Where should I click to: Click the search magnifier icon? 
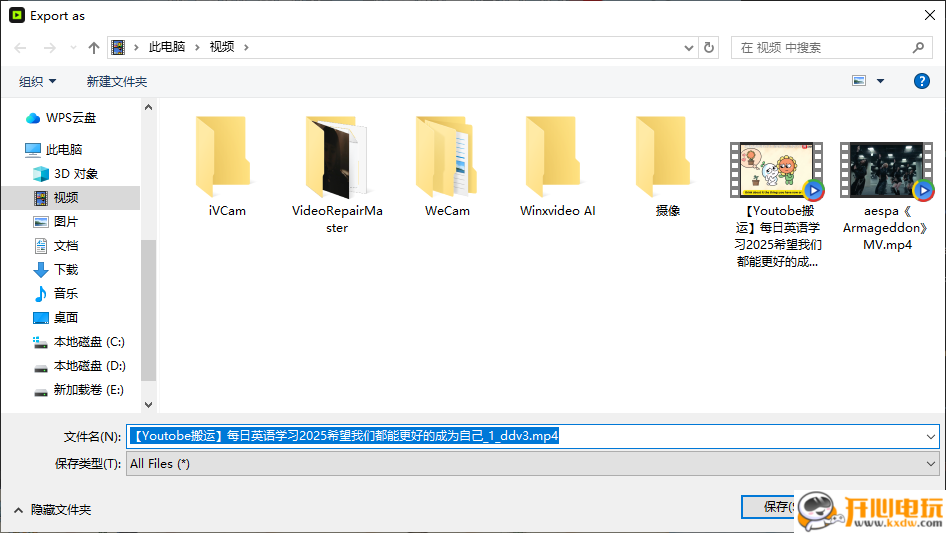point(918,47)
